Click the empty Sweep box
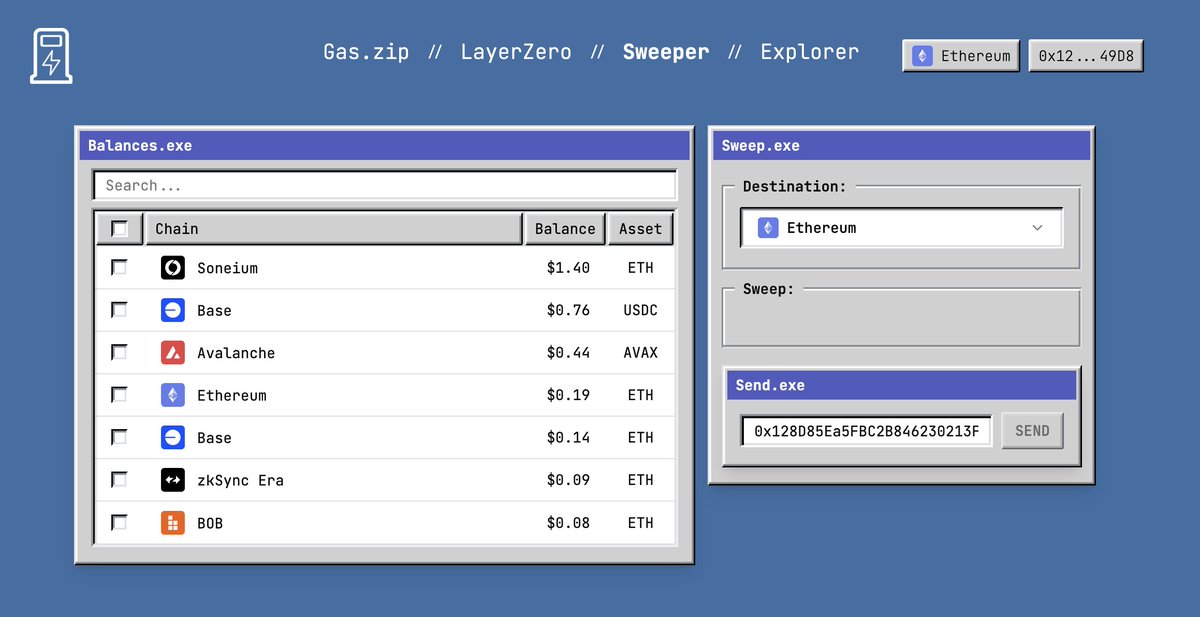The height and width of the screenshot is (617, 1200). click(901, 318)
